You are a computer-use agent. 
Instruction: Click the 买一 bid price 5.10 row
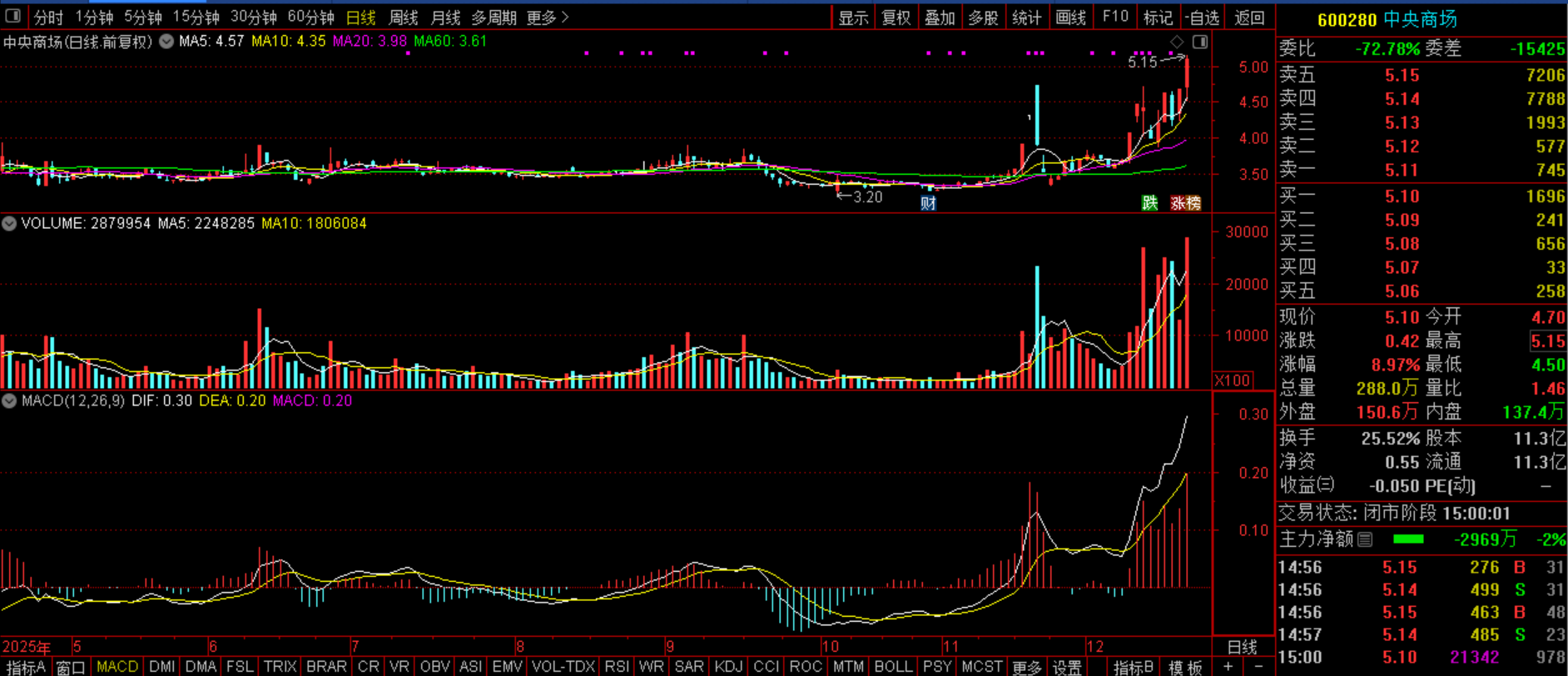pyautogui.click(x=1422, y=196)
